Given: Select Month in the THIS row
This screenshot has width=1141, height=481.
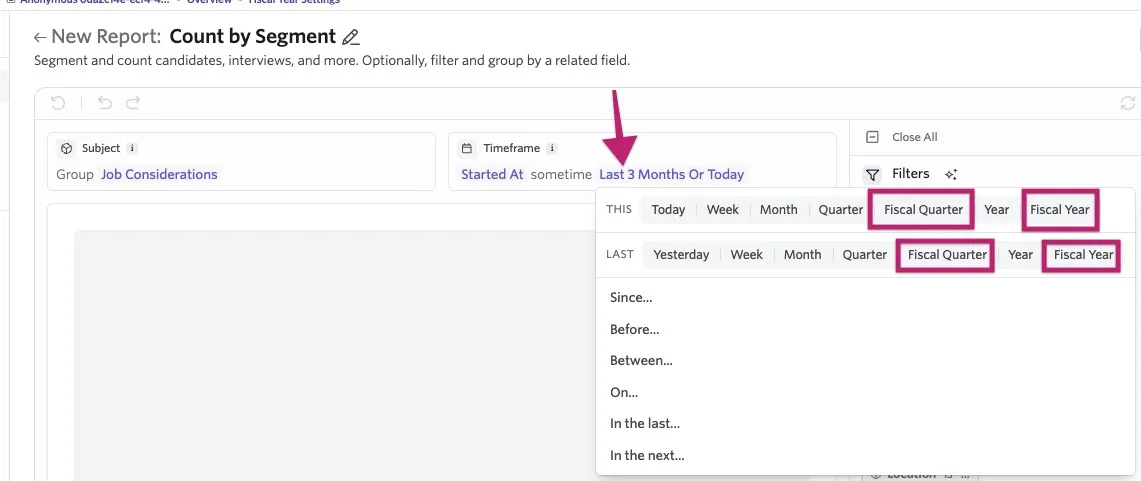Looking at the screenshot, I should (779, 210).
